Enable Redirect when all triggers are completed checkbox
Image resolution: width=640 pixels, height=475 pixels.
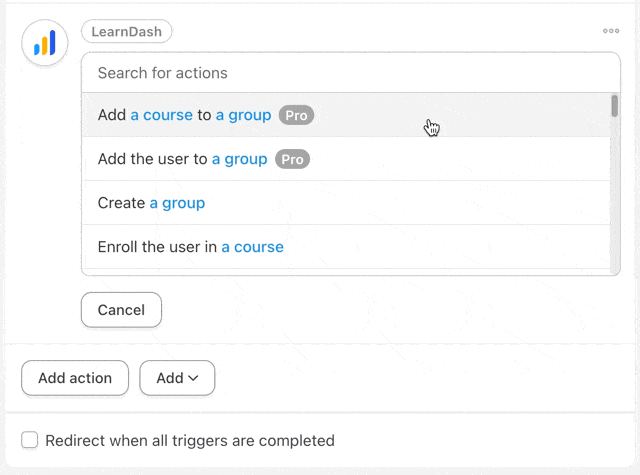tap(30, 440)
